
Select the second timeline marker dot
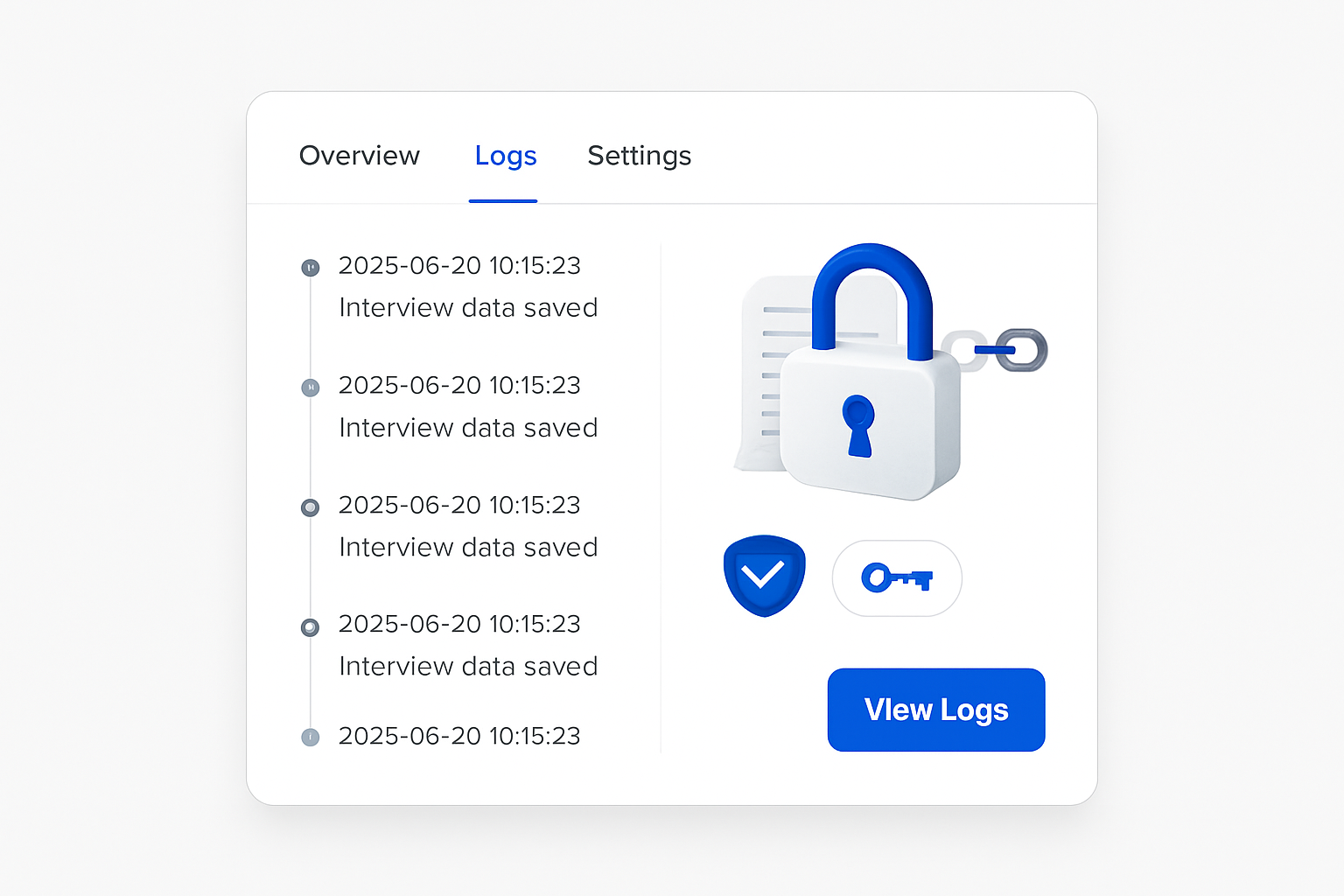click(311, 387)
